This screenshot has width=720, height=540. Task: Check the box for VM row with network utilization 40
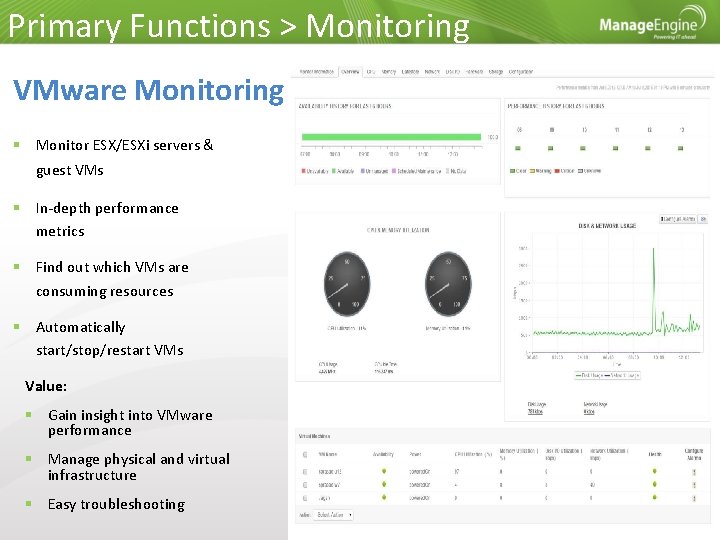[x=305, y=484]
